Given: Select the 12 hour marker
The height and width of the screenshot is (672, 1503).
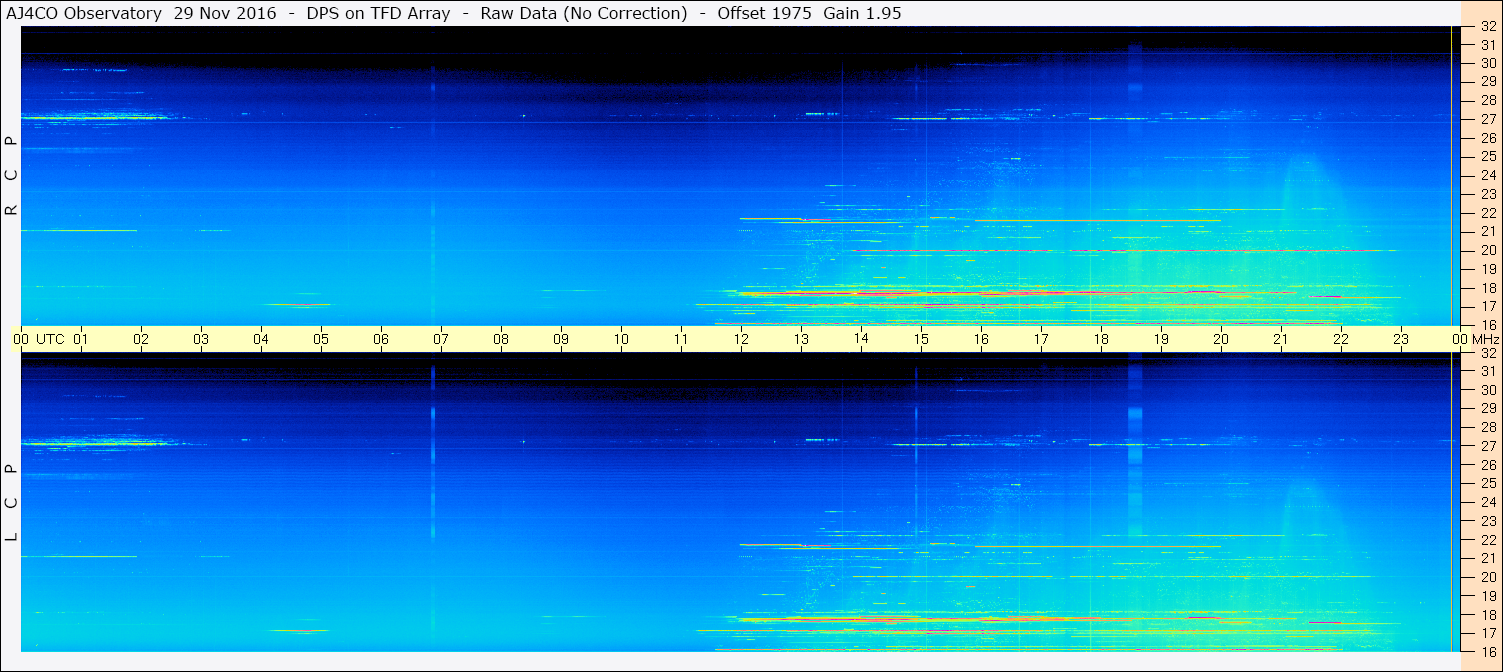Looking at the screenshot, I should click(741, 339).
